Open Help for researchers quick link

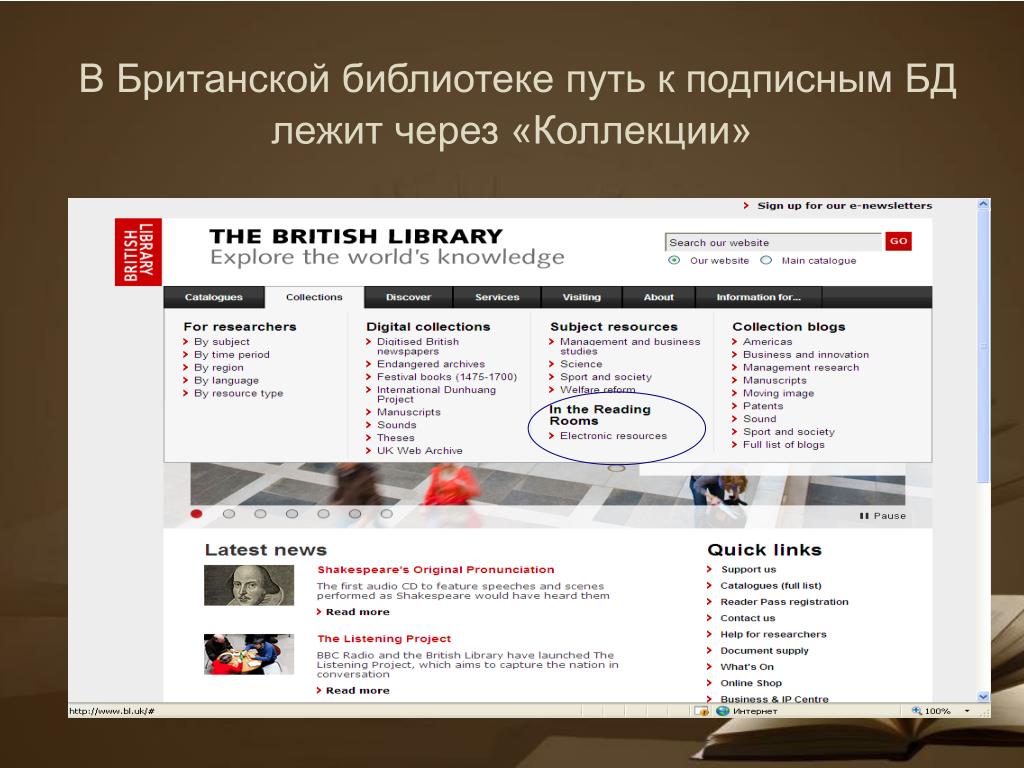point(773,634)
